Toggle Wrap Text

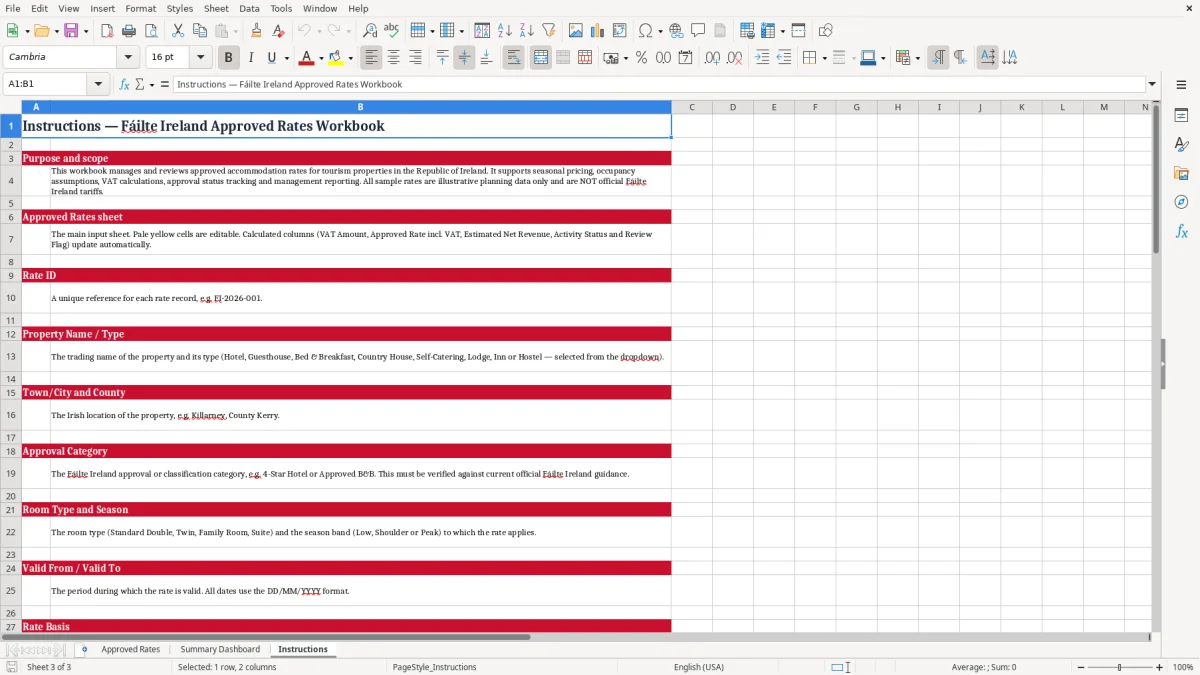pos(513,58)
